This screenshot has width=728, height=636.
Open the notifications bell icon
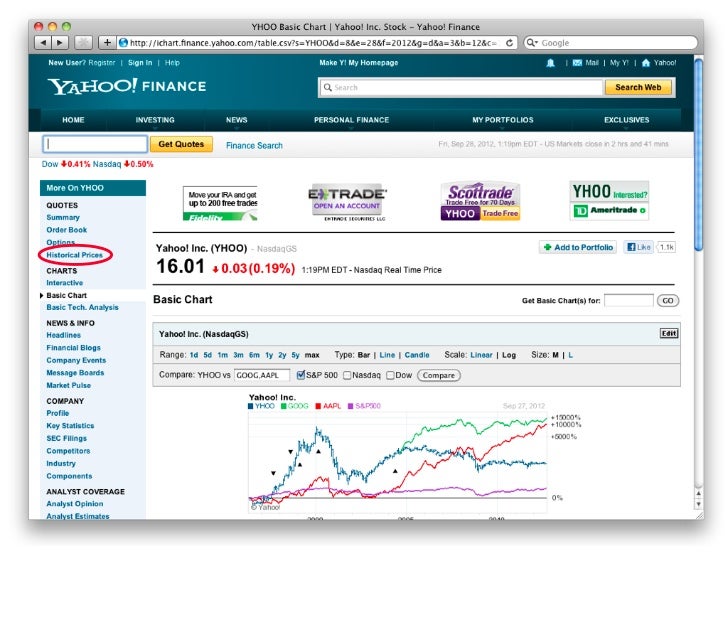(550, 63)
